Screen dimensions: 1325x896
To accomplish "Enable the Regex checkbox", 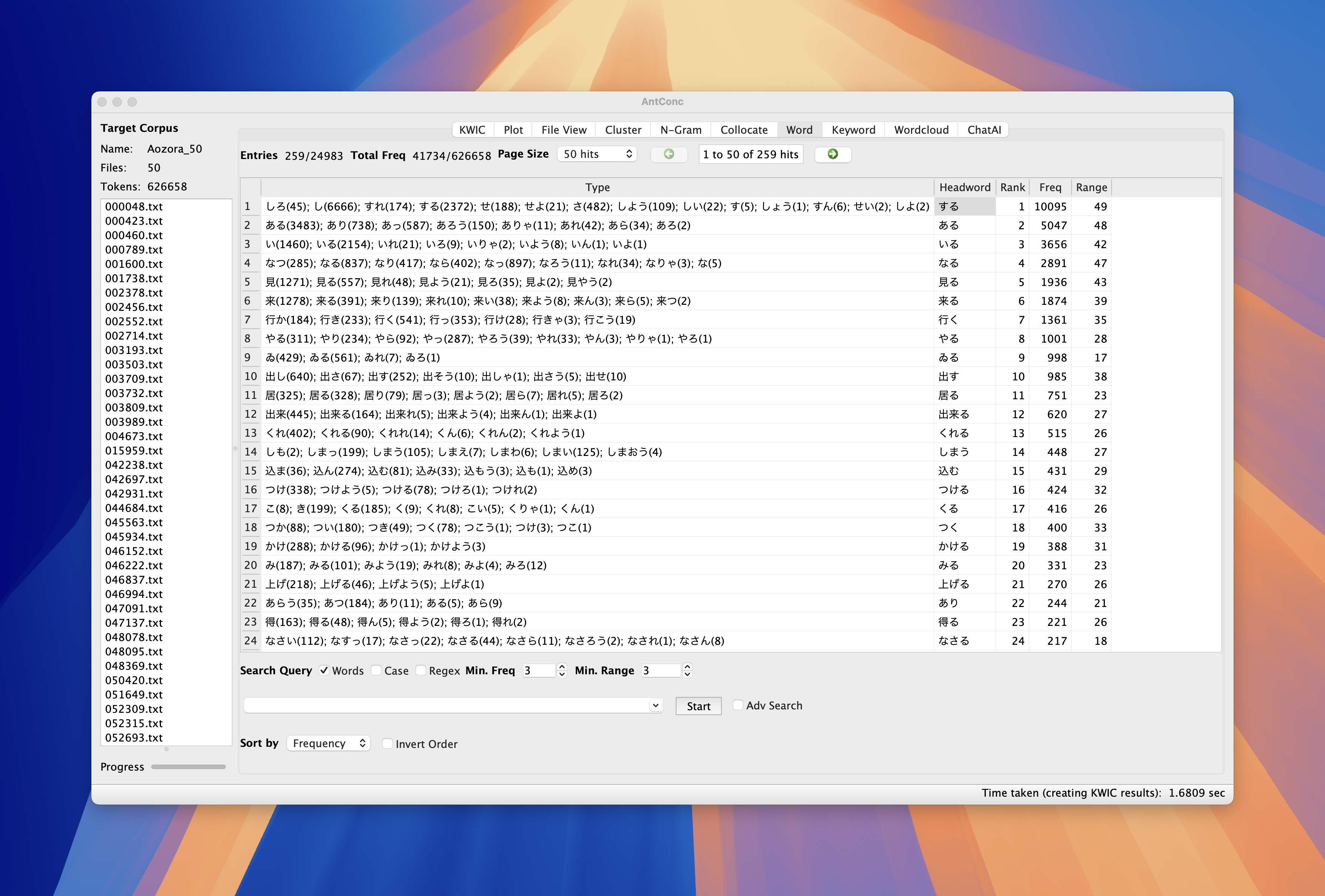I will pyautogui.click(x=421, y=670).
